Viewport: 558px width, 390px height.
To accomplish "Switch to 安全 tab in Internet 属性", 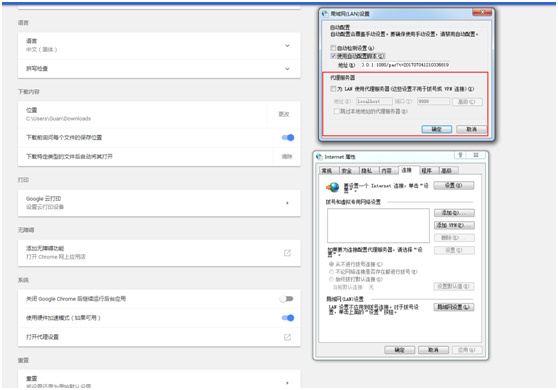I will point(347,170).
